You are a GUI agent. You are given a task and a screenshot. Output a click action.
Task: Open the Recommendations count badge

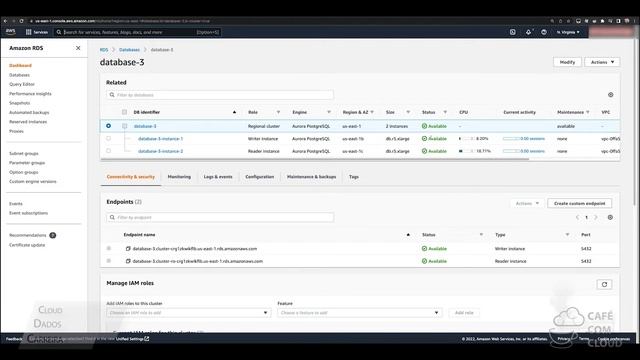pyautogui.click(x=52, y=235)
